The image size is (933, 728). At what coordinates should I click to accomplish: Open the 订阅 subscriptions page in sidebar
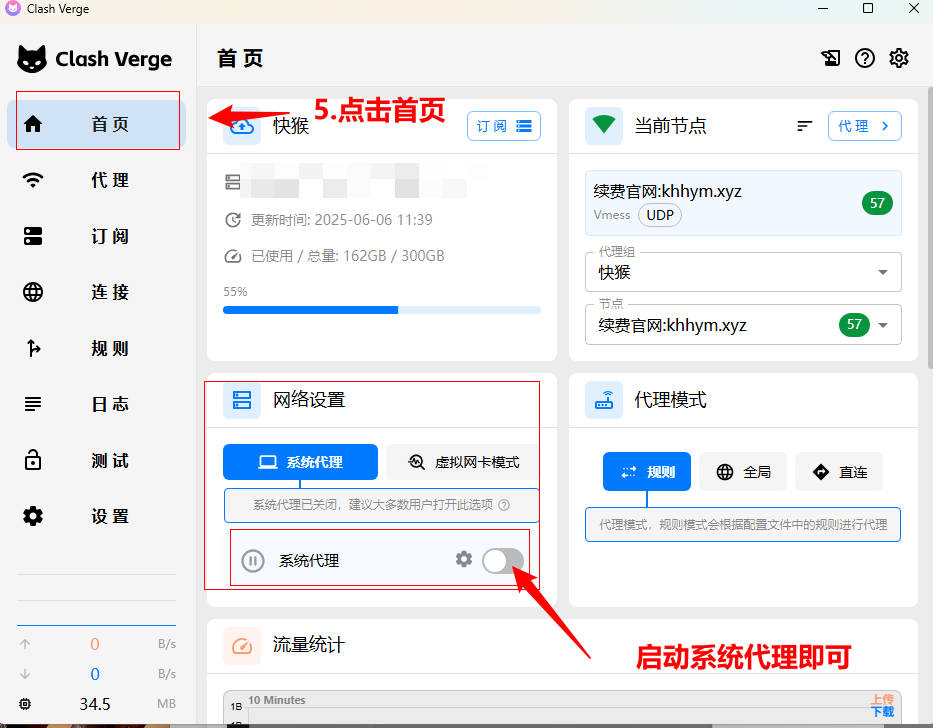point(96,236)
